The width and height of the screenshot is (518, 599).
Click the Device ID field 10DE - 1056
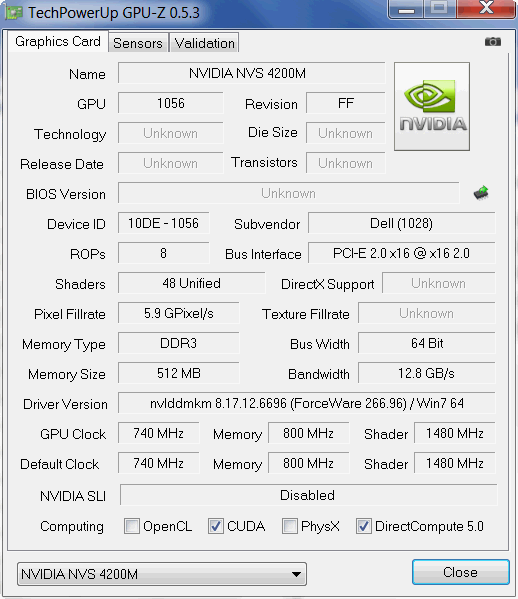coord(163,223)
